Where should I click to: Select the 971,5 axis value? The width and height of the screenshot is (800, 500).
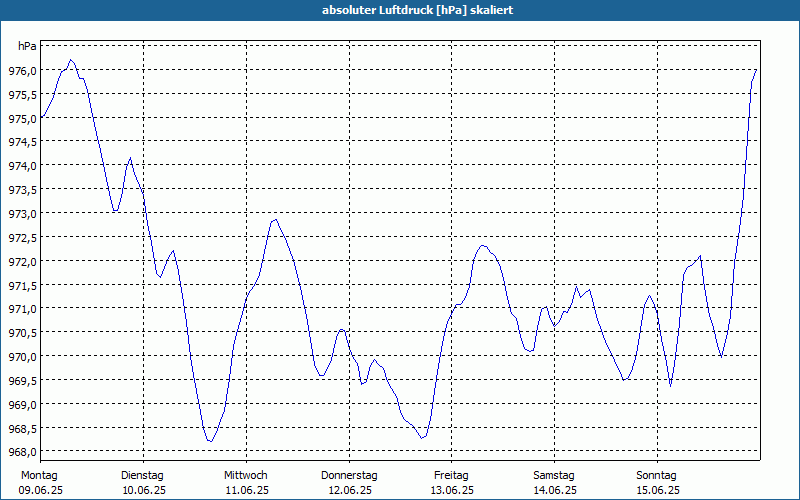pos(22,285)
